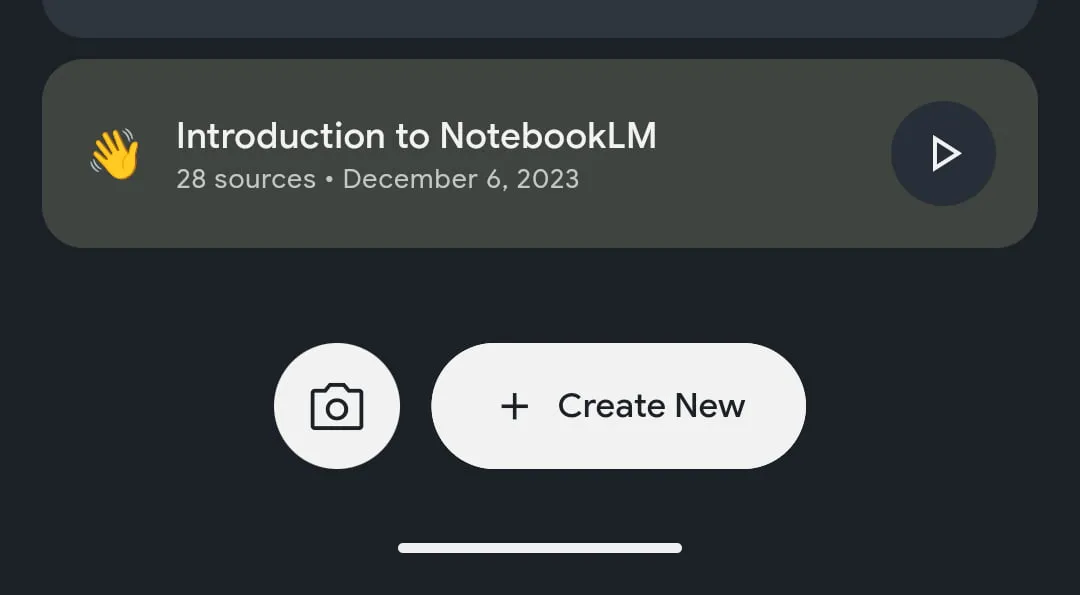Viewport: 1080px width, 595px height.
Task: Tap the Create New pill button
Action: [617, 405]
